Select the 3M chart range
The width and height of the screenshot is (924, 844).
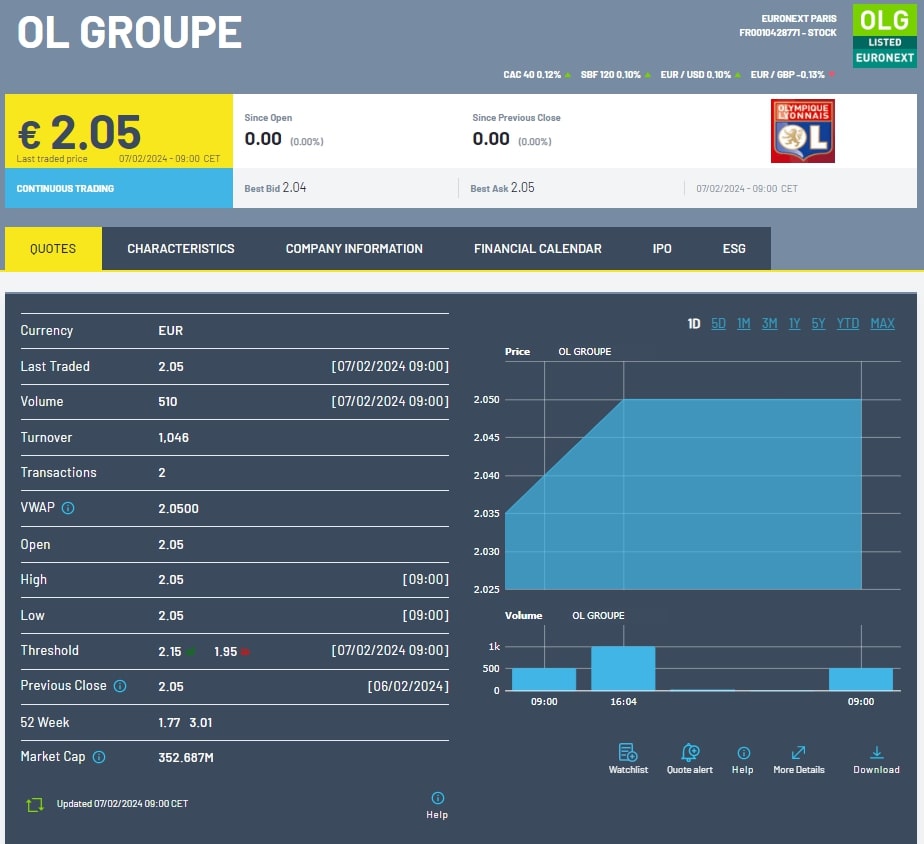pos(769,324)
